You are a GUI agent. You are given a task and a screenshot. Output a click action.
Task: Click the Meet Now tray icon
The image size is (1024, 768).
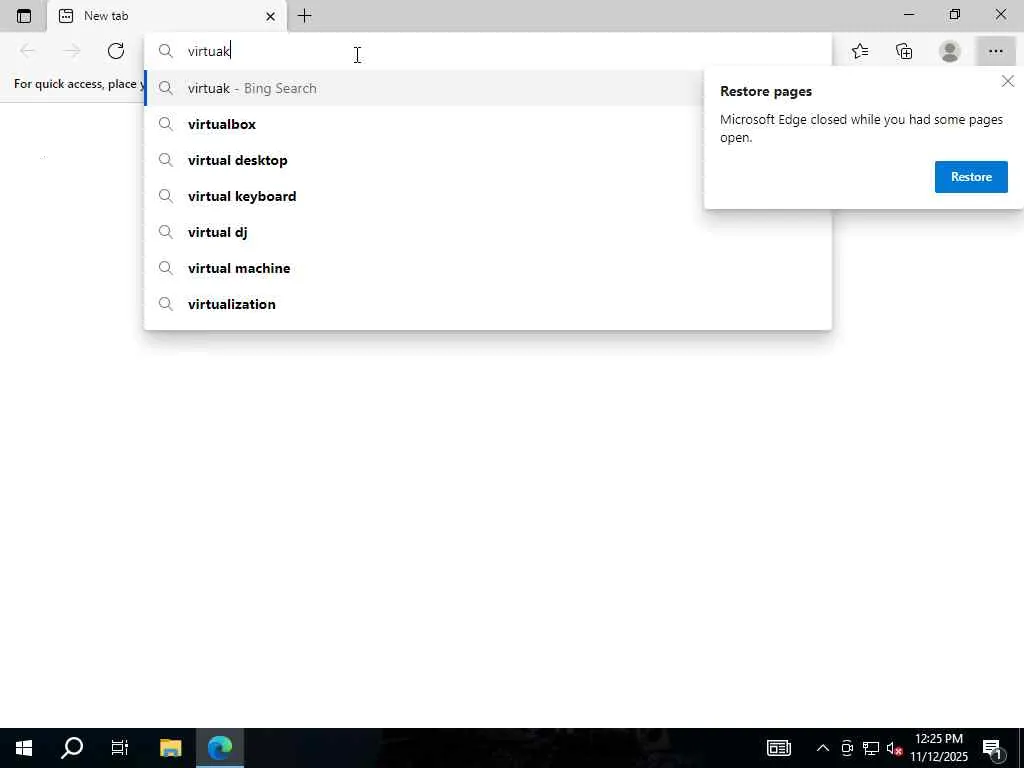(847, 748)
